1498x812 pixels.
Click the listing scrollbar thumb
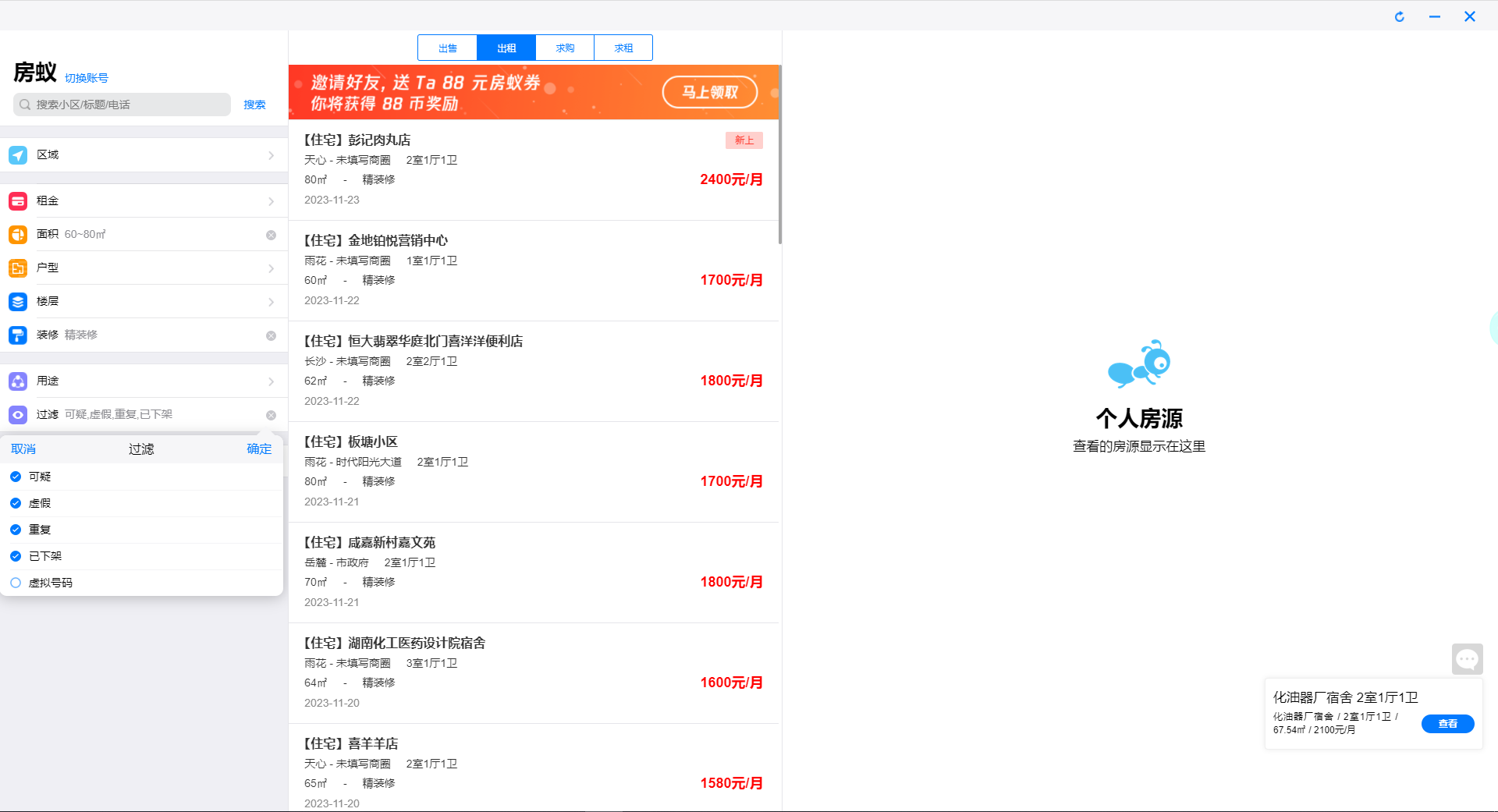coord(779,154)
